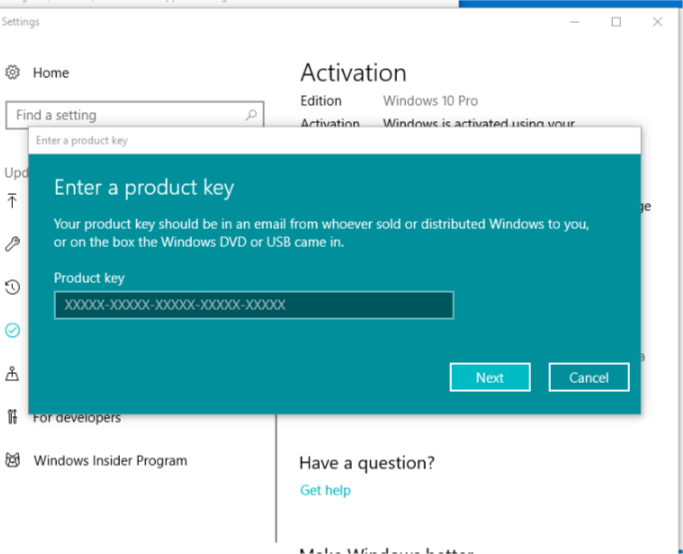Select the Activation checkmark icon
The width and height of the screenshot is (683, 554).
click(x=12, y=330)
